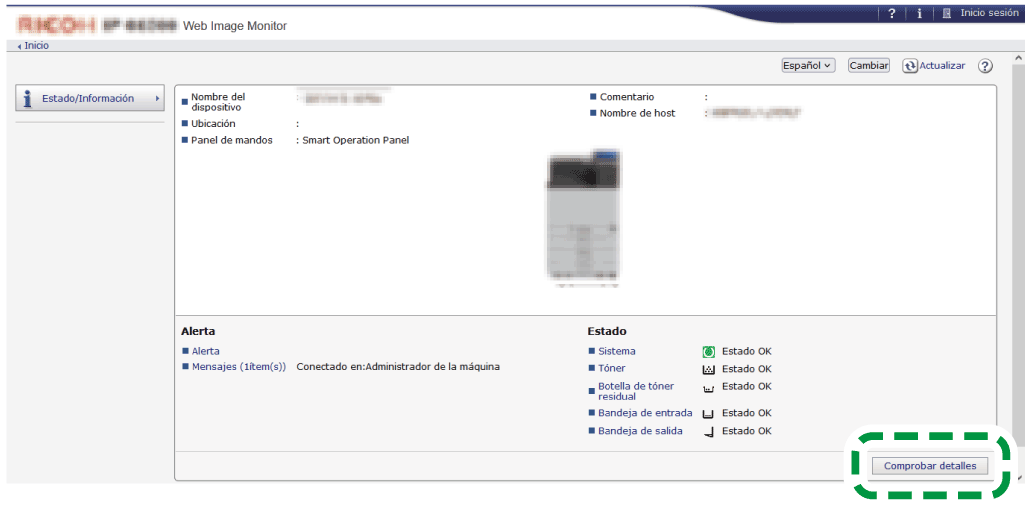The width and height of the screenshot is (1032, 508).
Task: Open the Español language dropdown
Action: pyautogui.click(x=808, y=65)
